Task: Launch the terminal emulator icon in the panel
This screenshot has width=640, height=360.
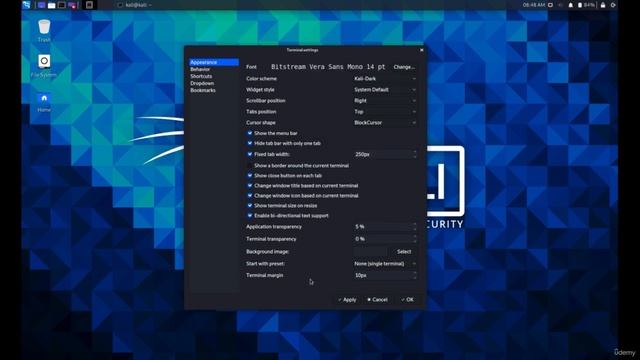Action: coord(62,5)
